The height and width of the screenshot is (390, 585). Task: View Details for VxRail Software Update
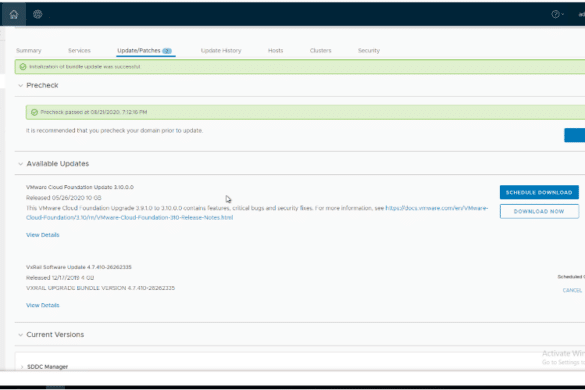pyautogui.click(x=43, y=305)
